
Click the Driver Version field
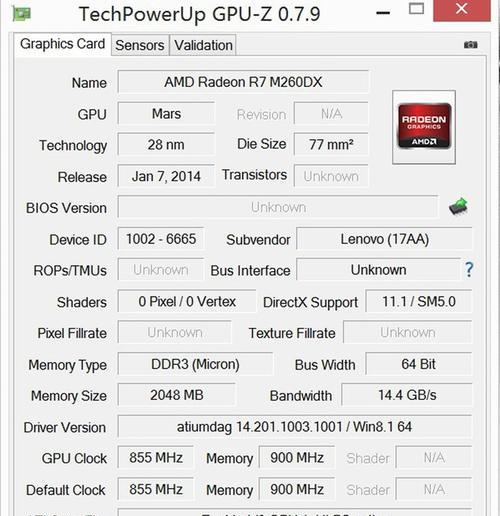coord(295,427)
